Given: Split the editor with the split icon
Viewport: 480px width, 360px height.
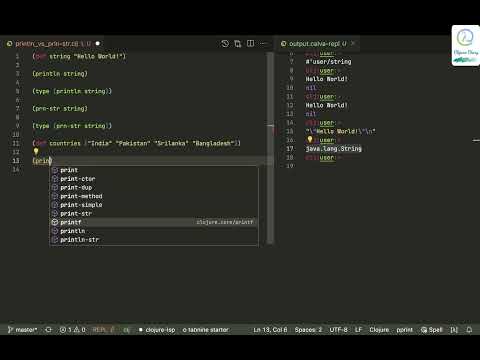Looking at the screenshot, I should point(250,44).
